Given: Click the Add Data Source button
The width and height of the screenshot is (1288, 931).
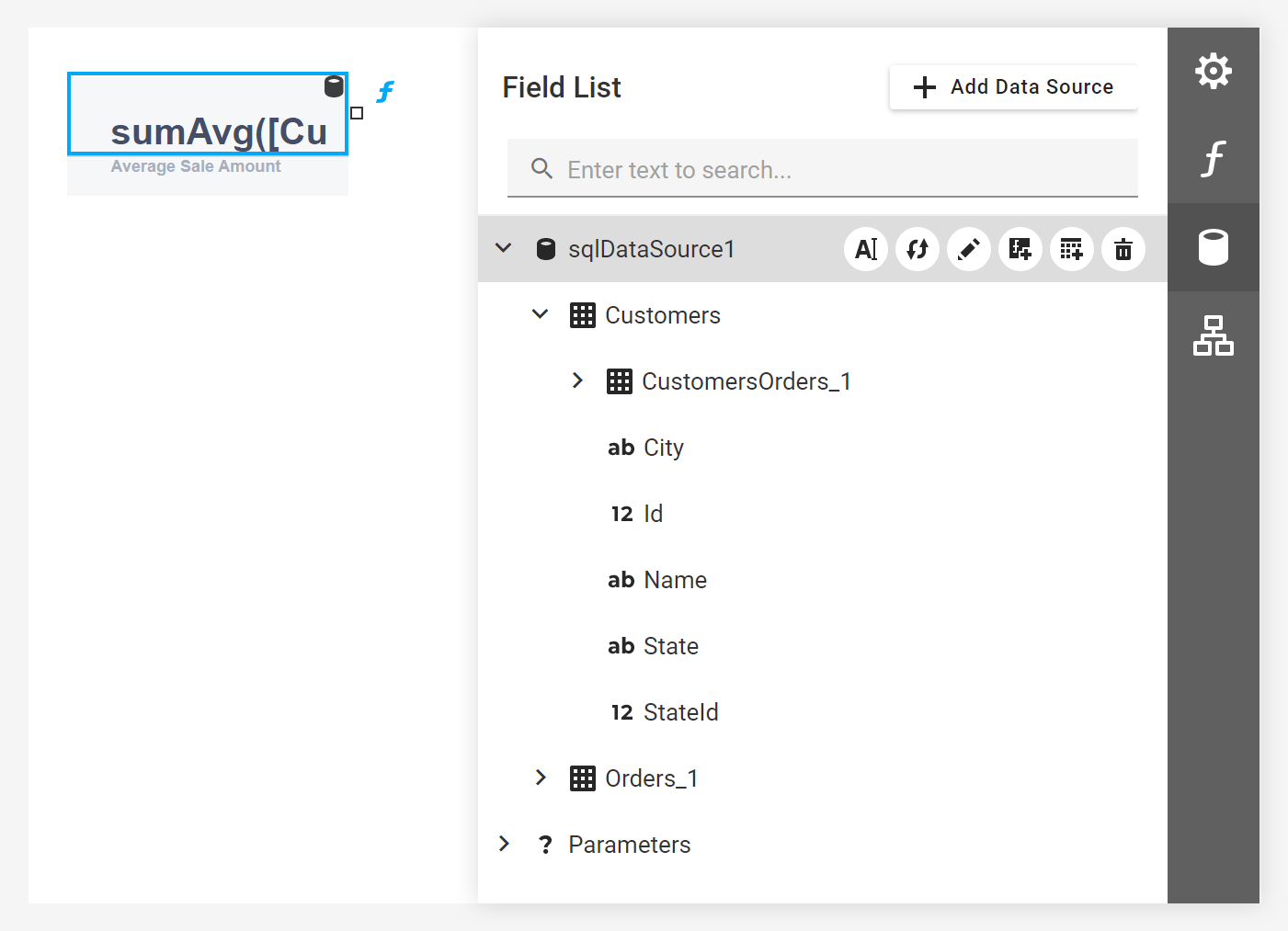Looking at the screenshot, I should click(1013, 87).
